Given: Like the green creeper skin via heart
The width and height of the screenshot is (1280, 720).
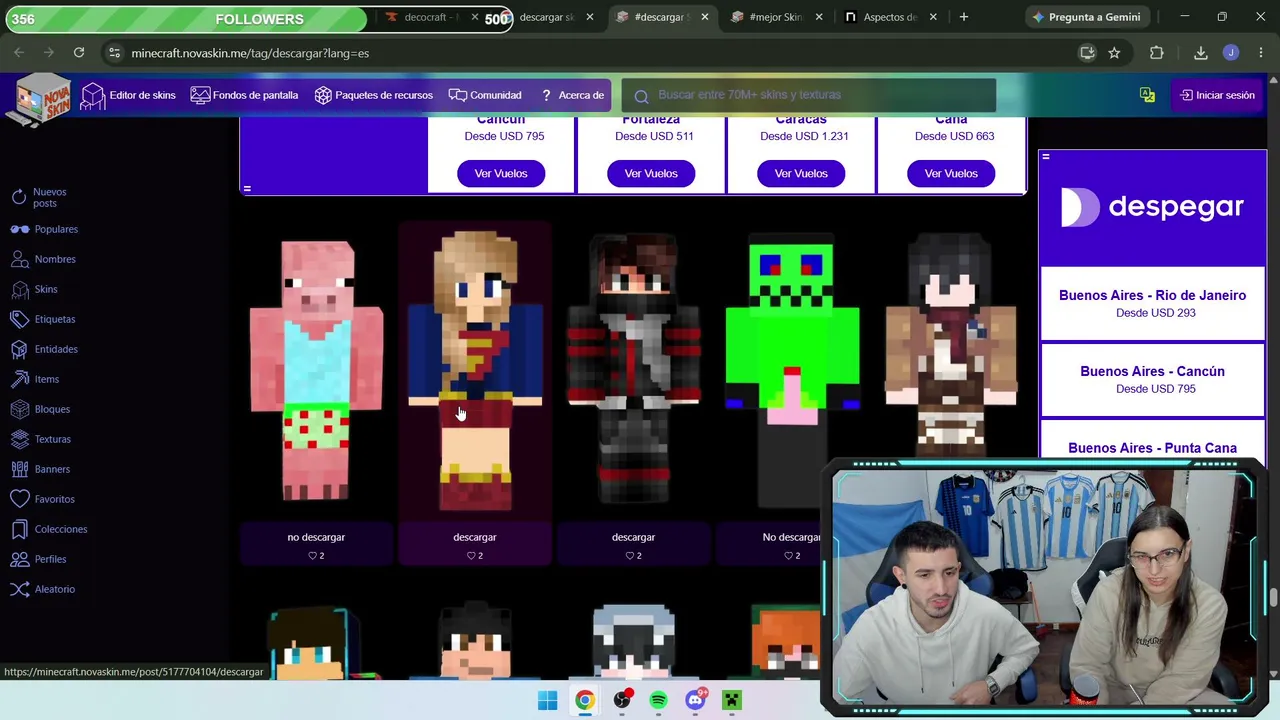Looking at the screenshot, I should click(x=789, y=556).
